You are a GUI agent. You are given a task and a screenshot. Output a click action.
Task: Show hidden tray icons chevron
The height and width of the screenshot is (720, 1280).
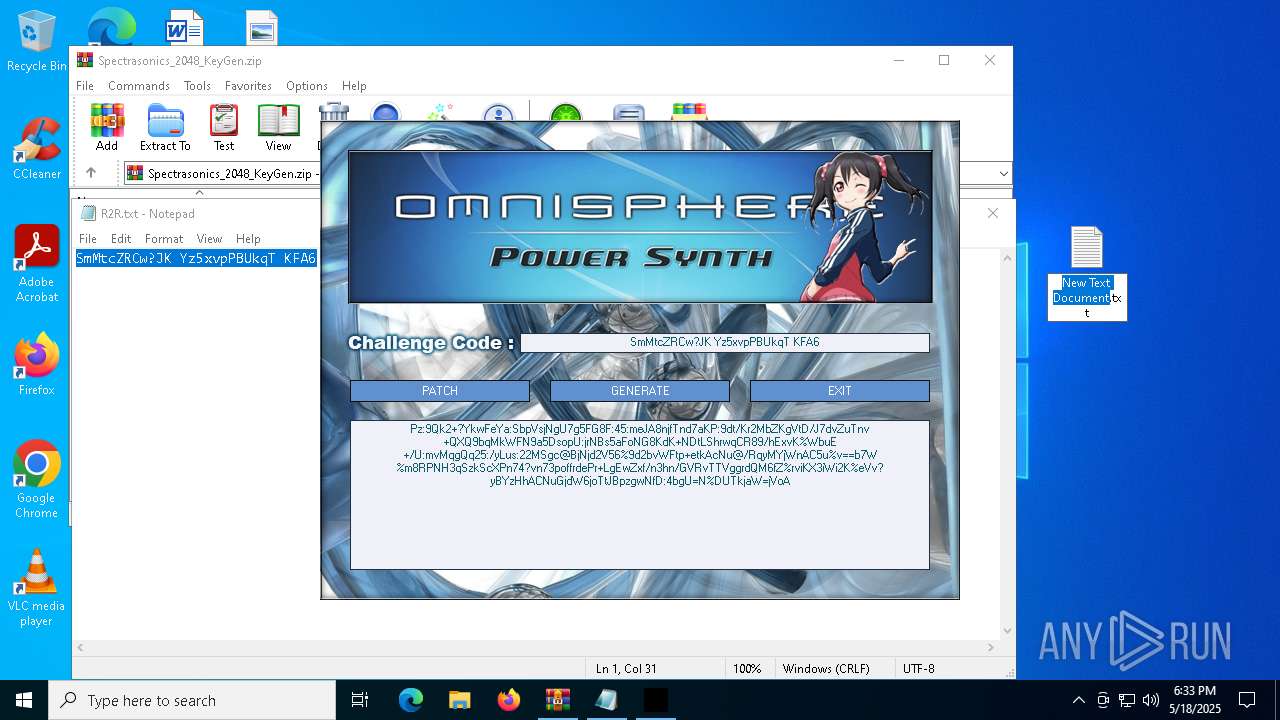(x=1078, y=700)
